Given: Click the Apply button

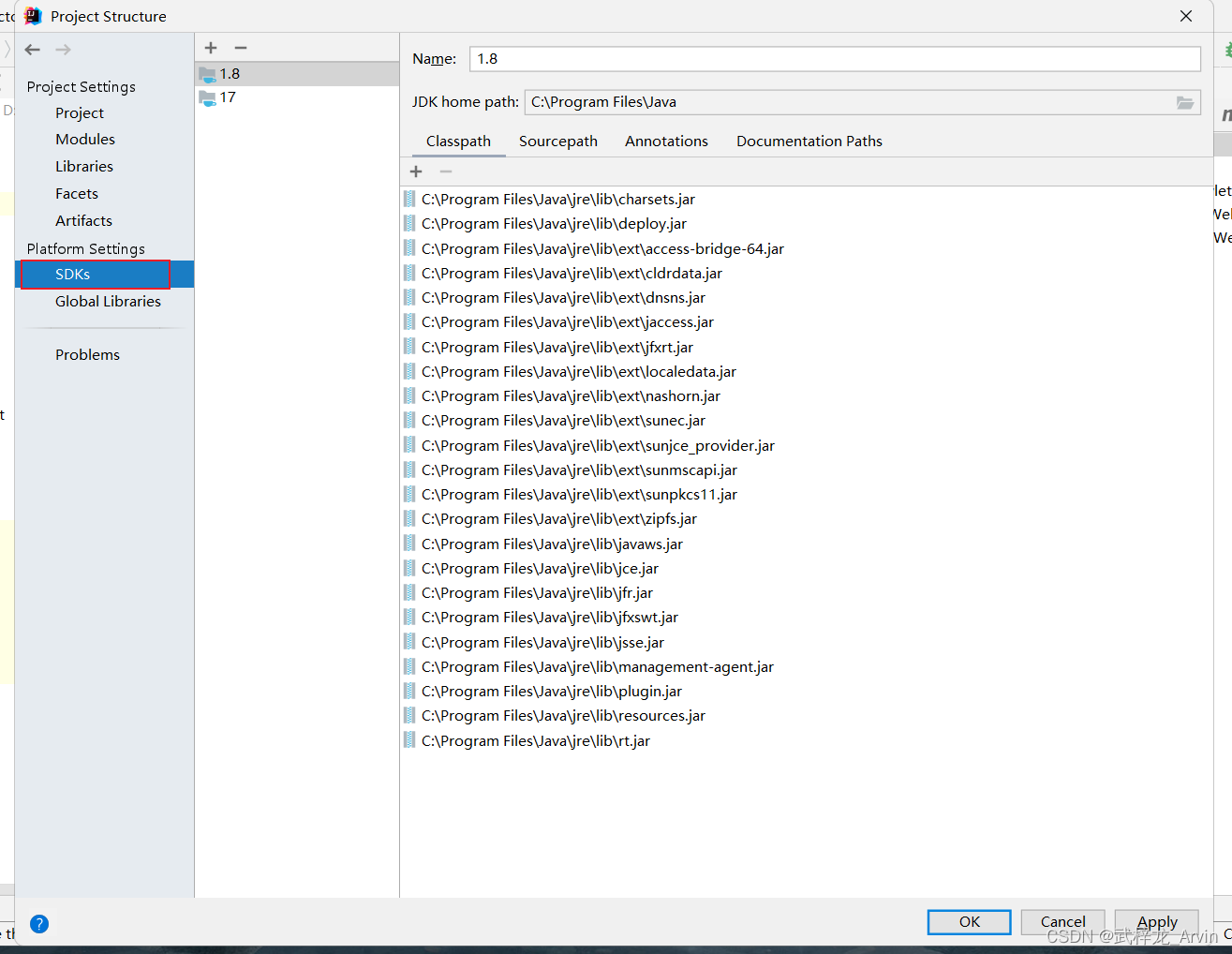Looking at the screenshot, I should (x=1157, y=922).
